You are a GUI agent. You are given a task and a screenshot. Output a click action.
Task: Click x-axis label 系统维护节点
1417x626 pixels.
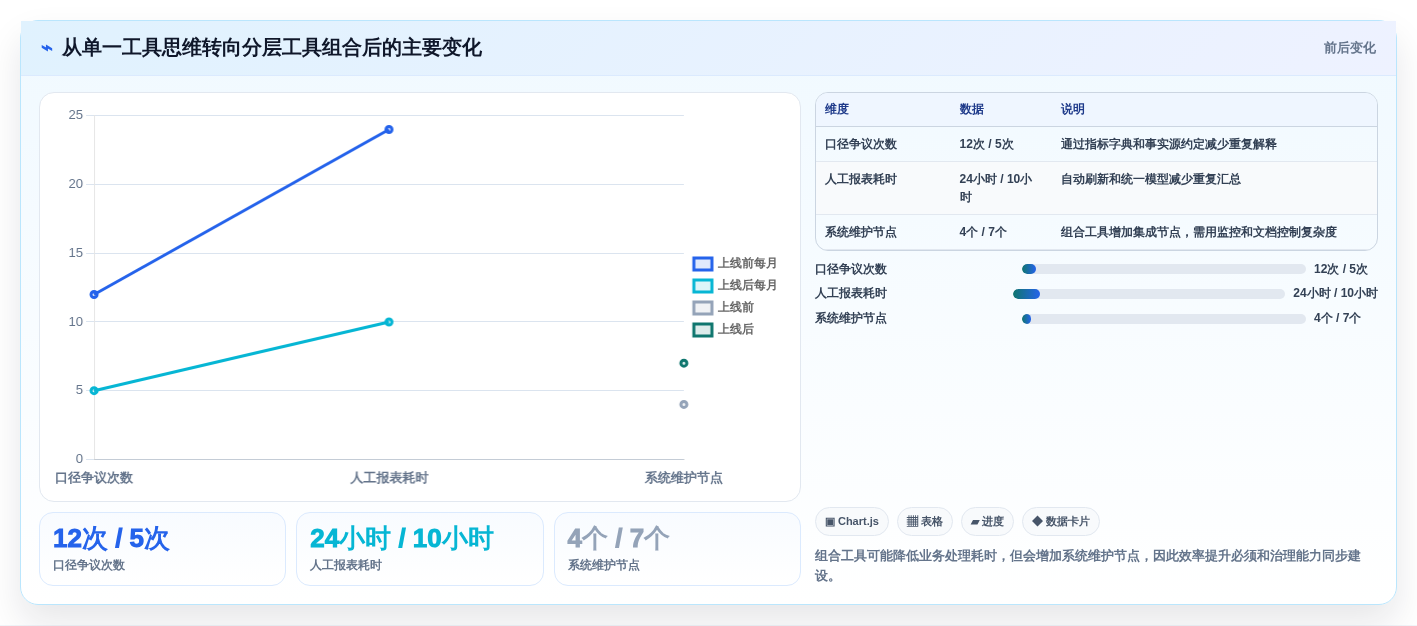coord(684,478)
